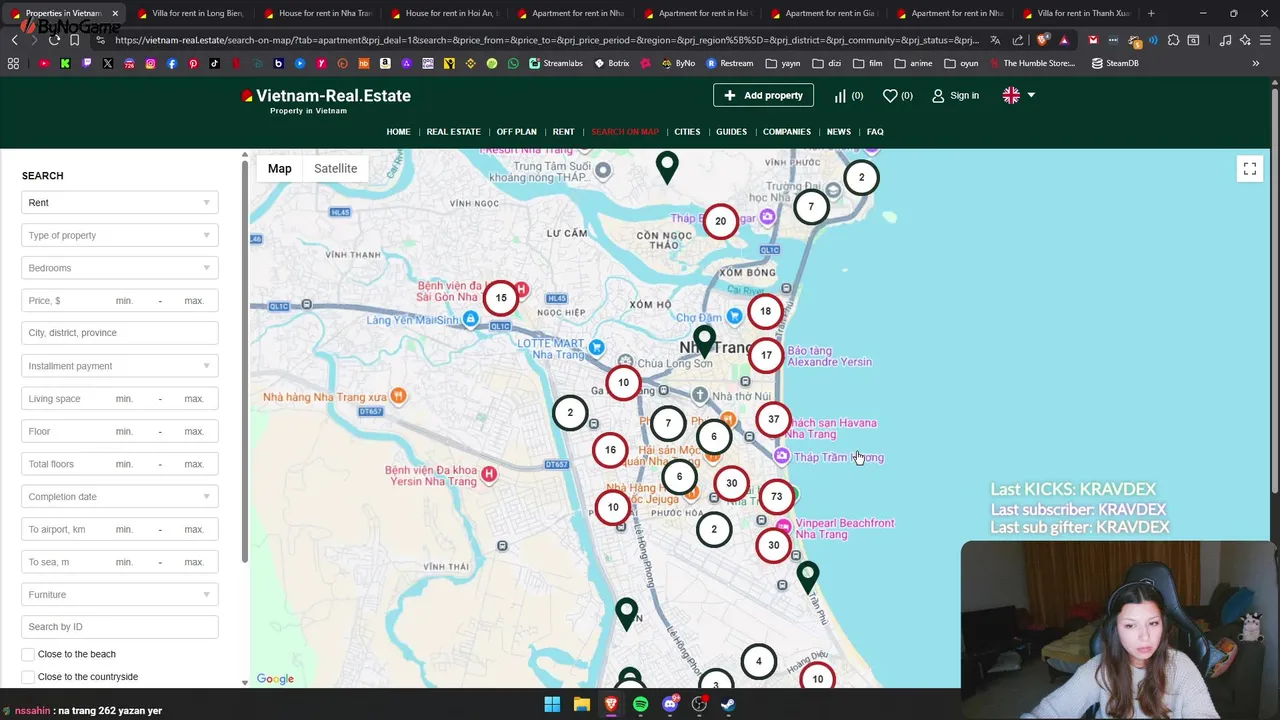This screenshot has height=720, width=1280.
Task: Open File Explorer from the taskbar
Action: pos(581,704)
